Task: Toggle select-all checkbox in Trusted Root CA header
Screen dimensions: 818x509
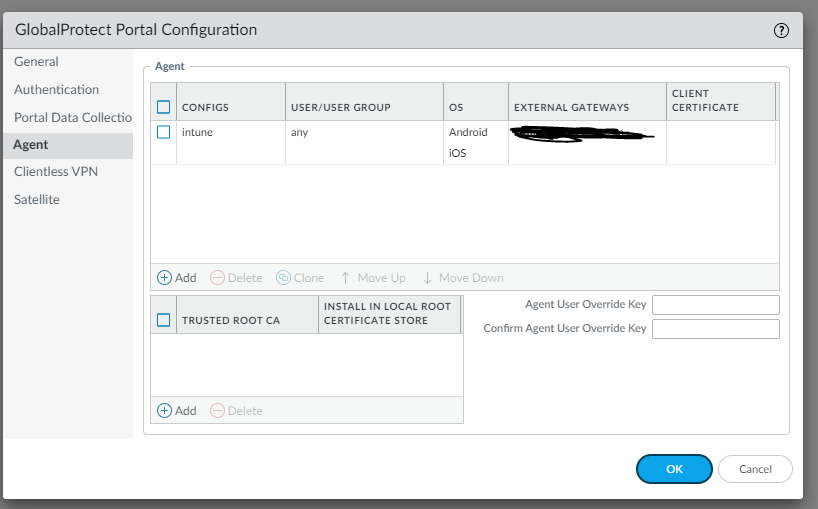Action: (164, 321)
